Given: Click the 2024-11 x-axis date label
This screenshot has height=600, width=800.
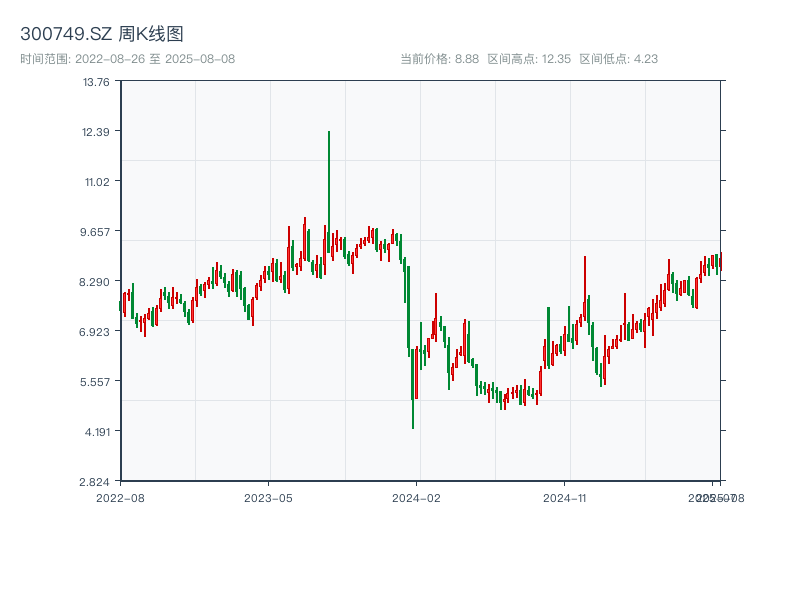Looking at the screenshot, I should pyautogui.click(x=566, y=497).
